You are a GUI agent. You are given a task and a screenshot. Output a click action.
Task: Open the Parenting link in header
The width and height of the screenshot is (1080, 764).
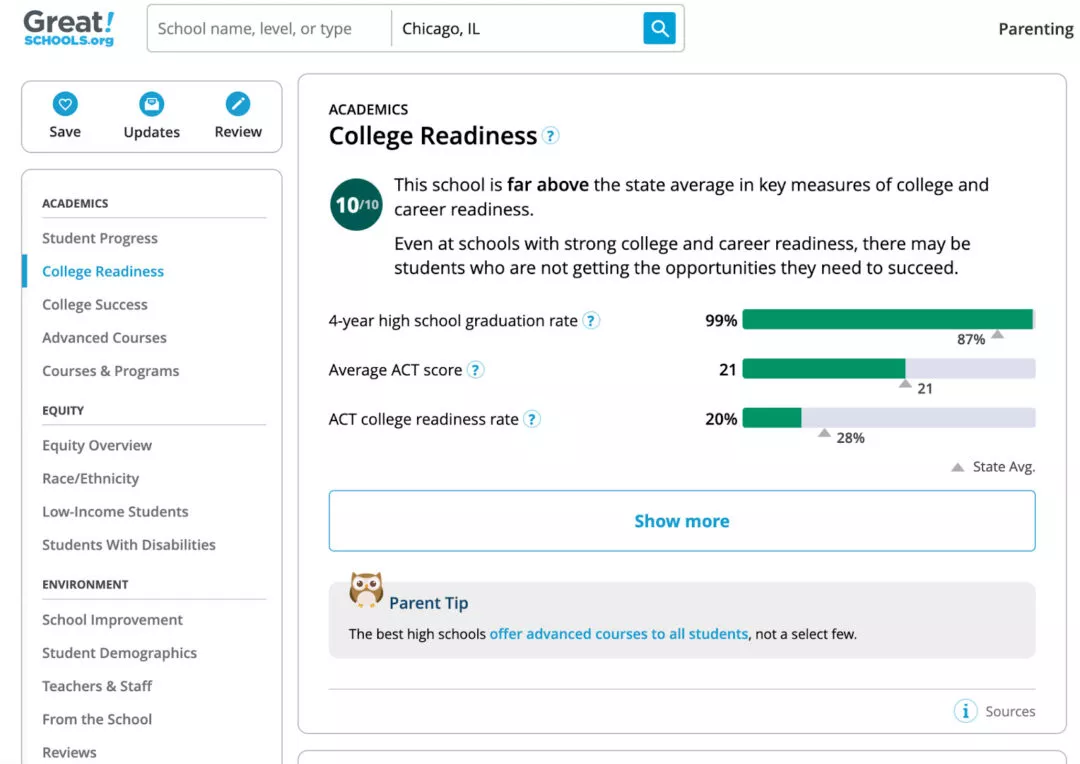click(x=1035, y=29)
